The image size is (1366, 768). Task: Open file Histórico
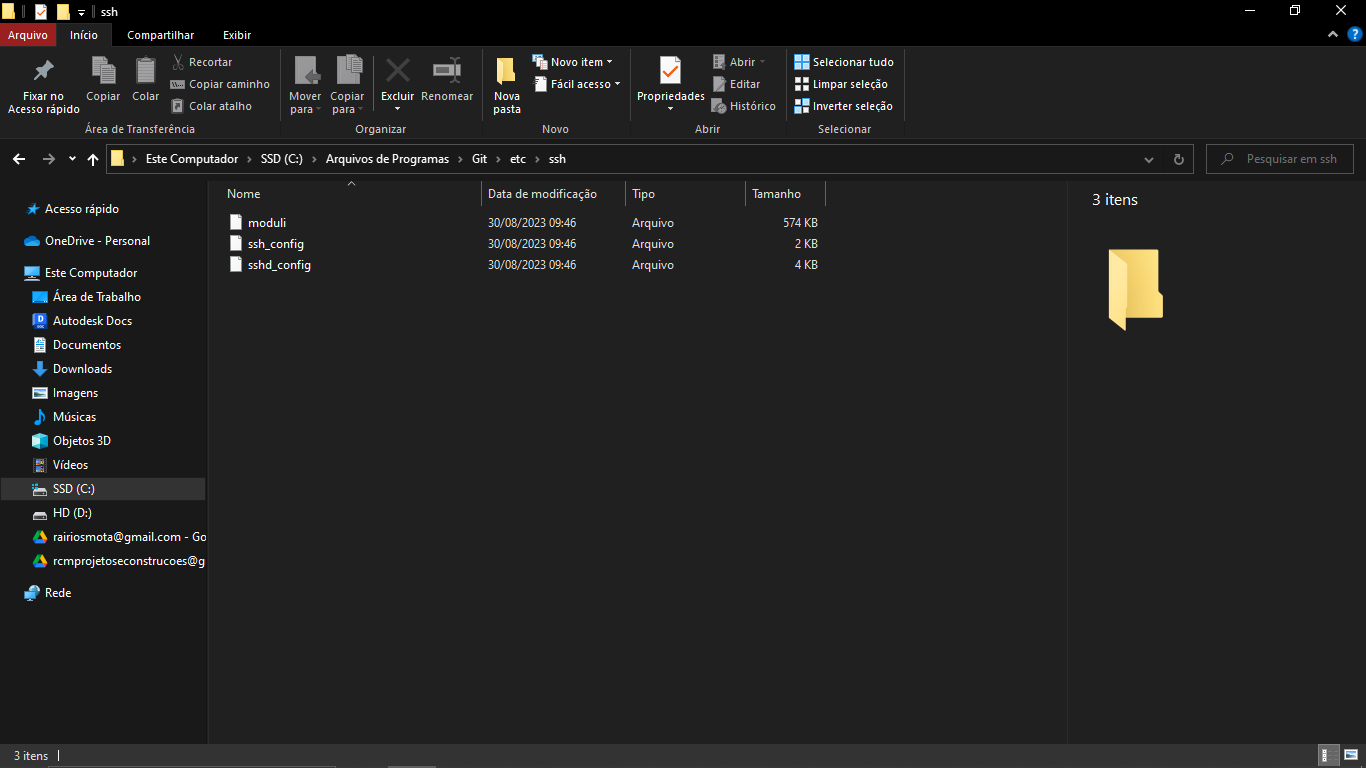pyautogui.click(x=744, y=106)
